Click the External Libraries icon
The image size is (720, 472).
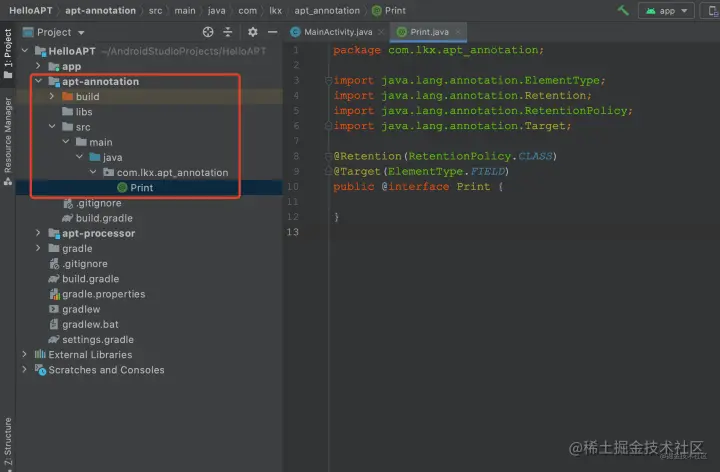click(x=40, y=354)
